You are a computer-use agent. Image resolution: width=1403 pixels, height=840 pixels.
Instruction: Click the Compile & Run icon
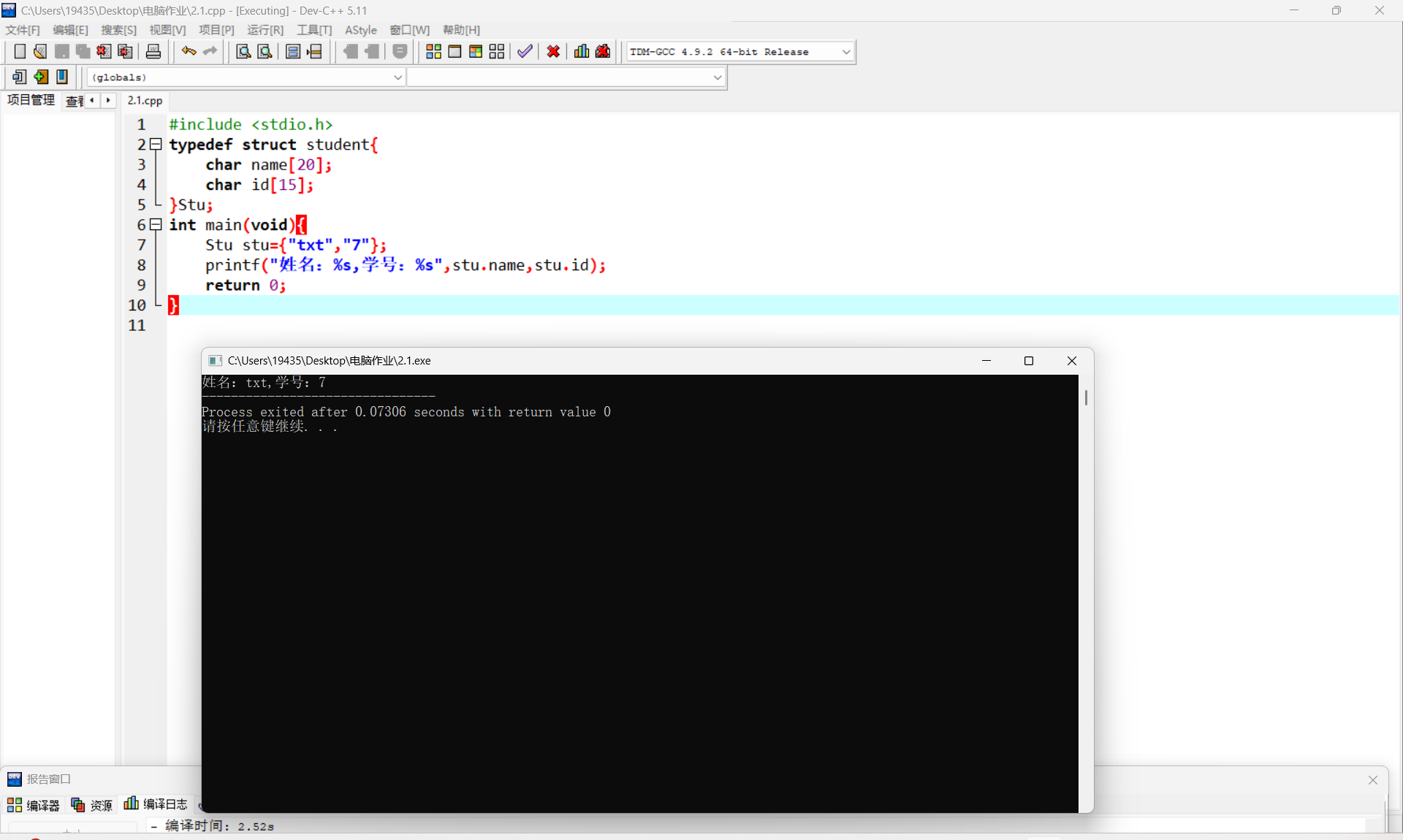[476, 51]
